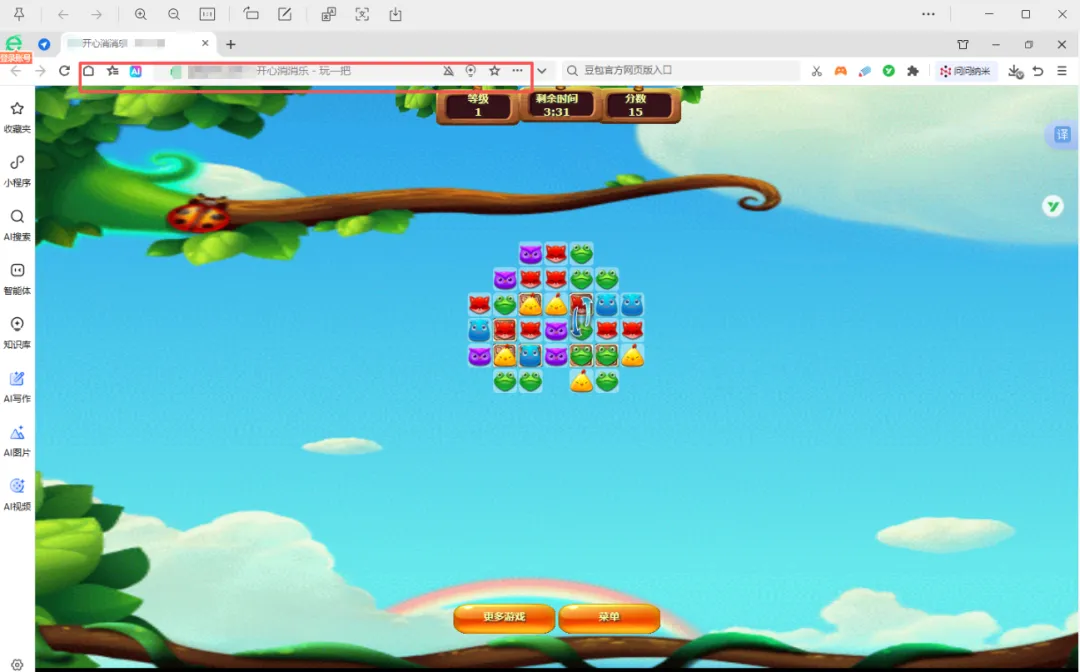Open the blue compass pinned tab
Image resolution: width=1080 pixels, height=672 pixels.
44,44
